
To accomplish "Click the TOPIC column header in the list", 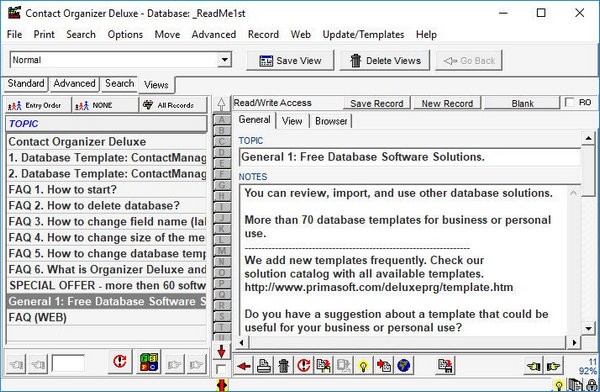I will (x=106, y=124).
